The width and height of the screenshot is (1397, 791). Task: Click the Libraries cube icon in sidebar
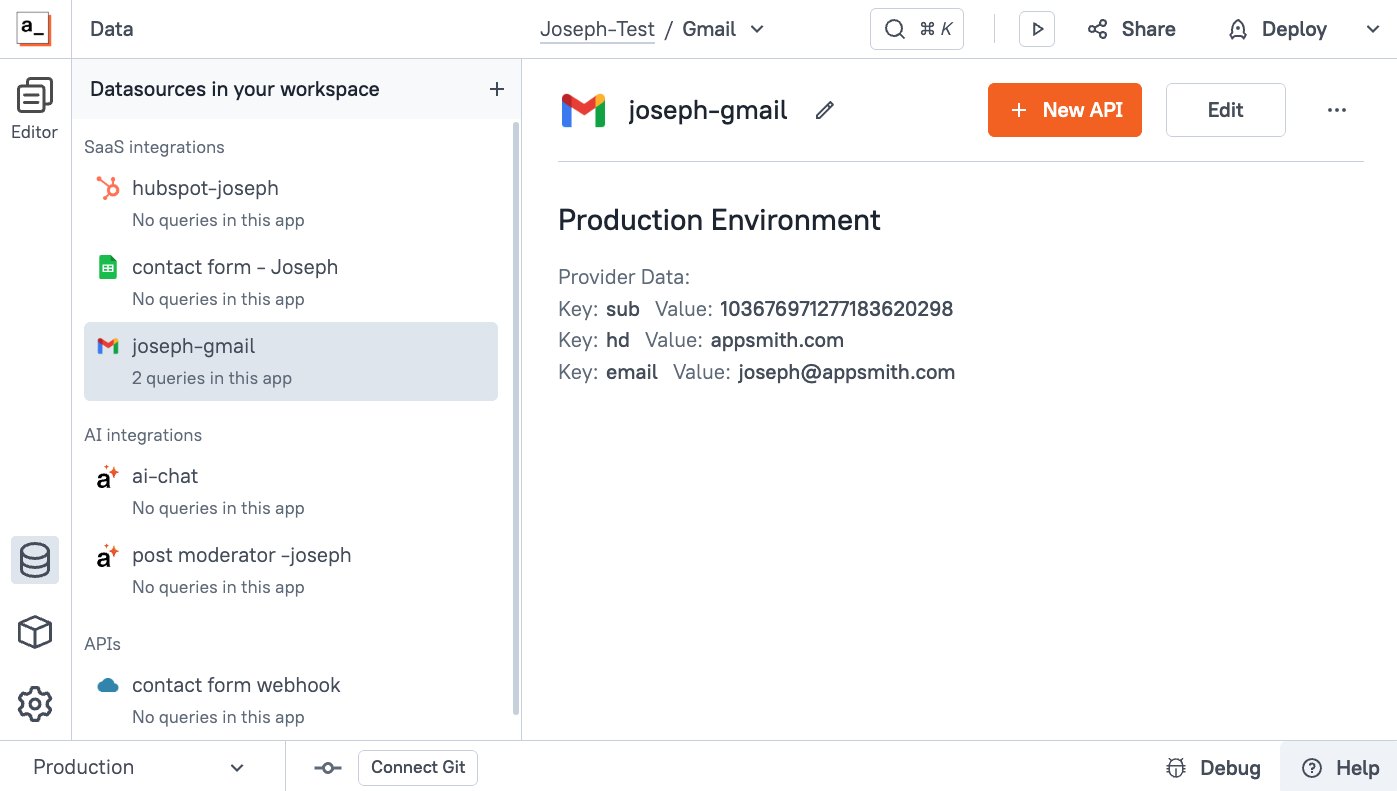coord(34,632)
